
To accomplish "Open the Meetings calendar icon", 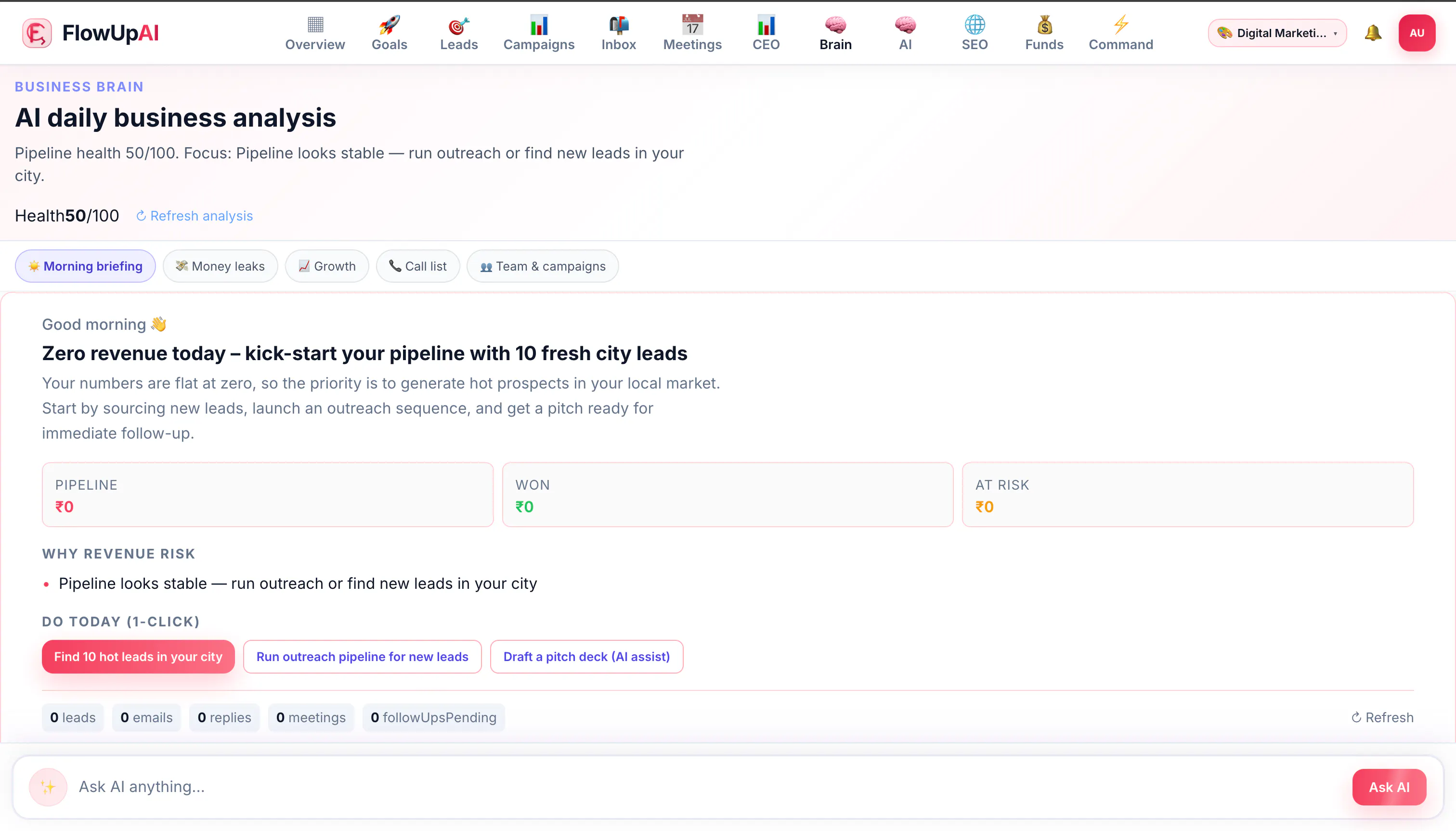I will (692, 25).
